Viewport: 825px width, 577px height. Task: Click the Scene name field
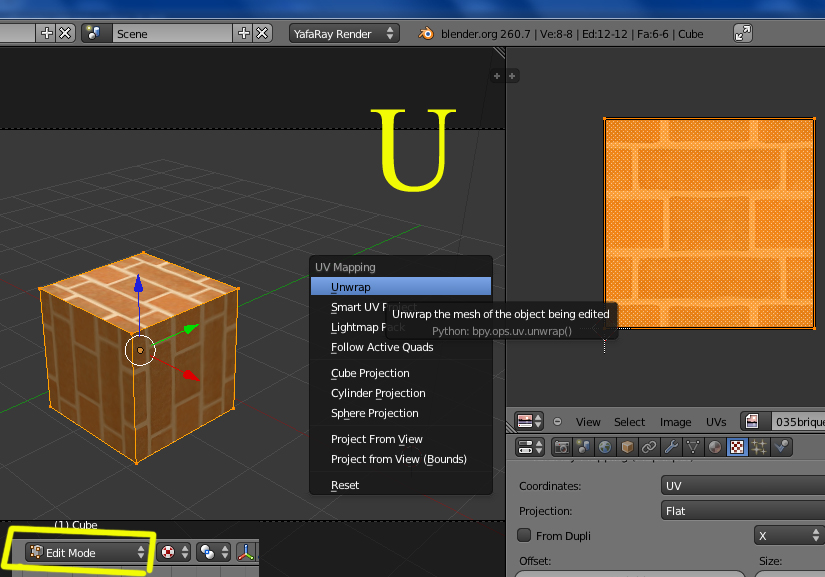172,34
